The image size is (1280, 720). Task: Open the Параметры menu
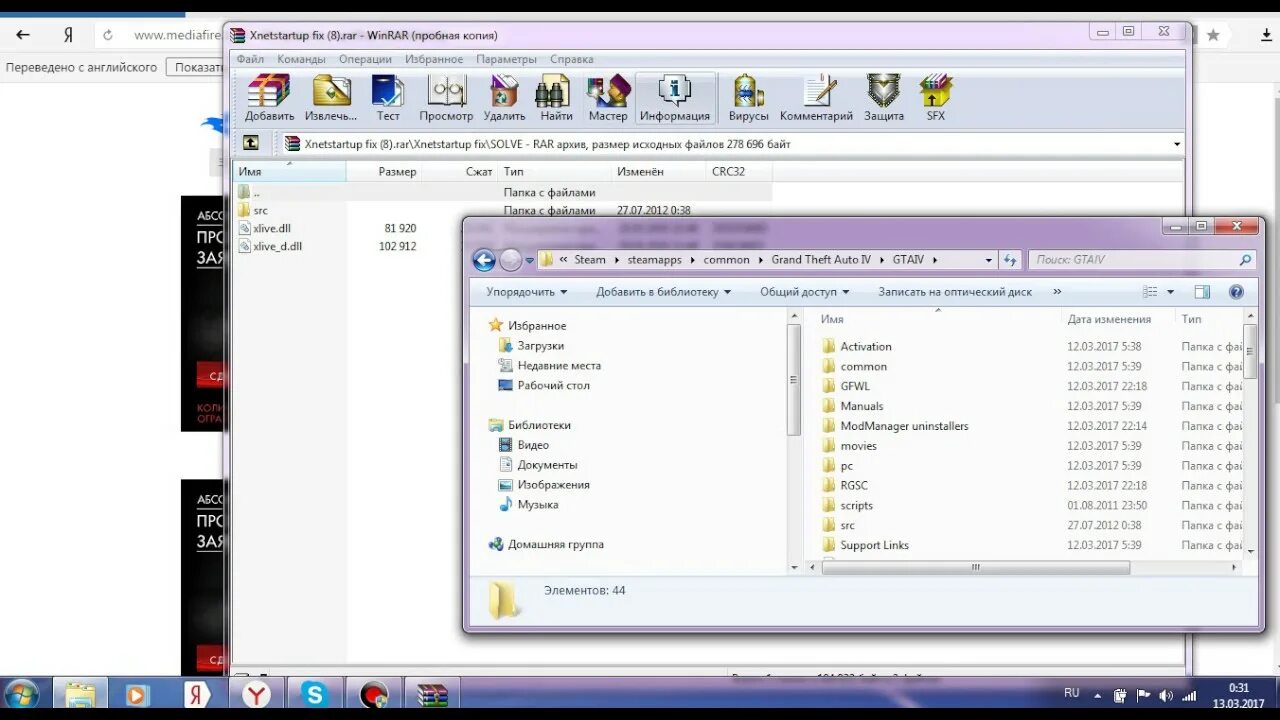[x=506, y=59]
